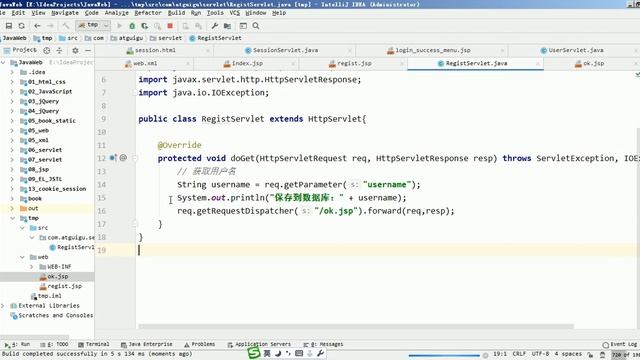The height and width of the screenshot is (360, 640).
Task: Open the VCS menu
Action: click(x=234, y=13)
